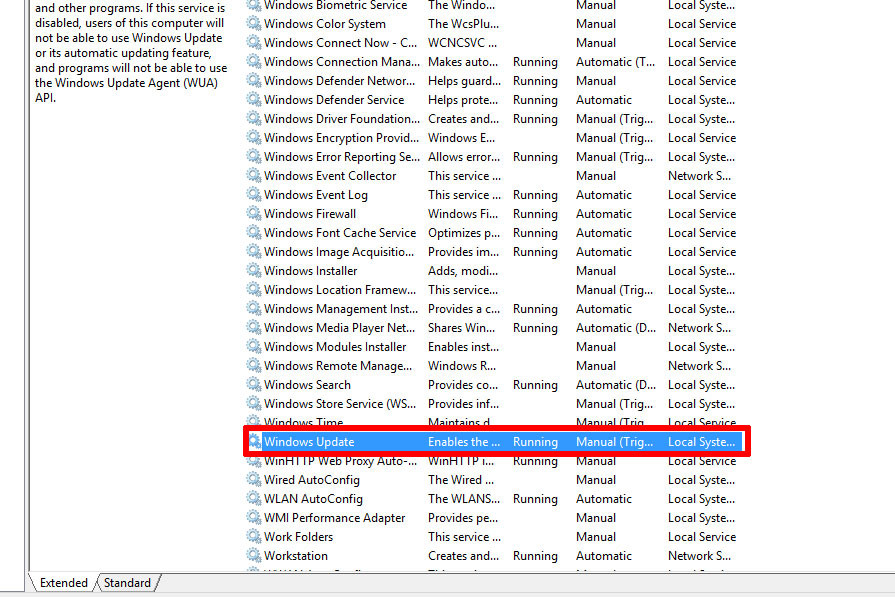Click the Local Service logon of Windows Firewall

(x=702, y=214)
